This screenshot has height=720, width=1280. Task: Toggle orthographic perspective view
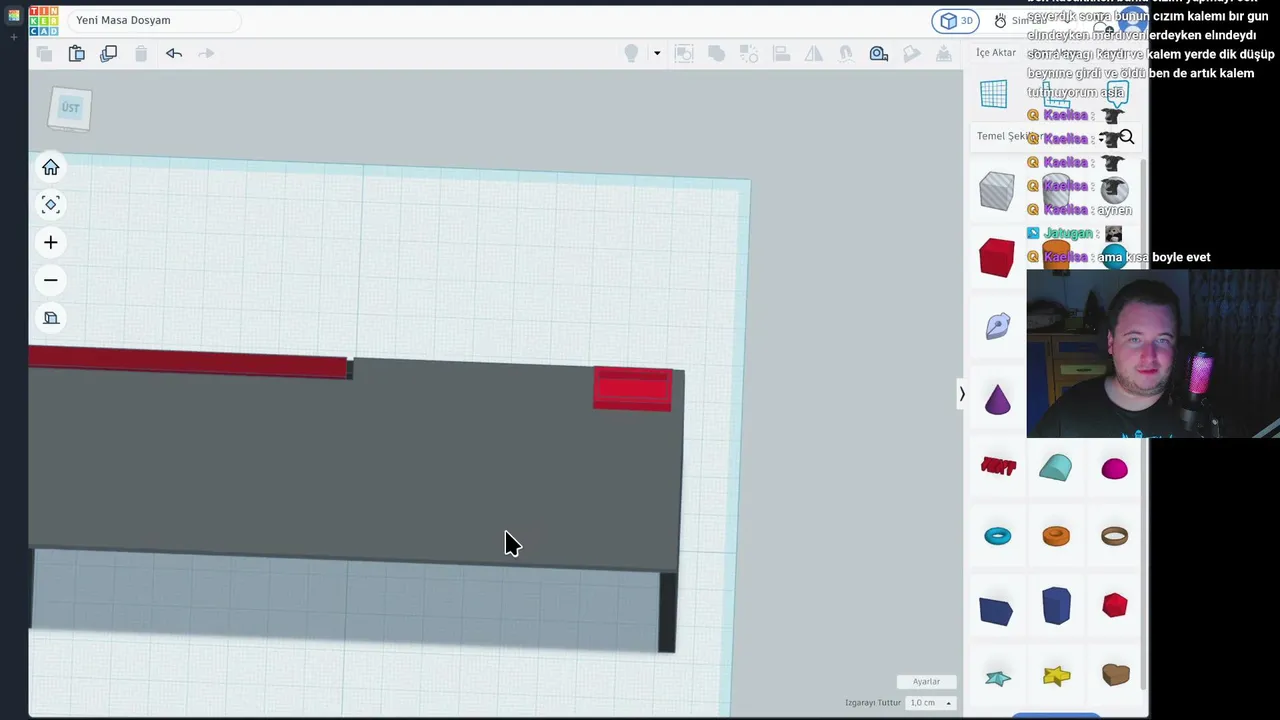point(51,318)
